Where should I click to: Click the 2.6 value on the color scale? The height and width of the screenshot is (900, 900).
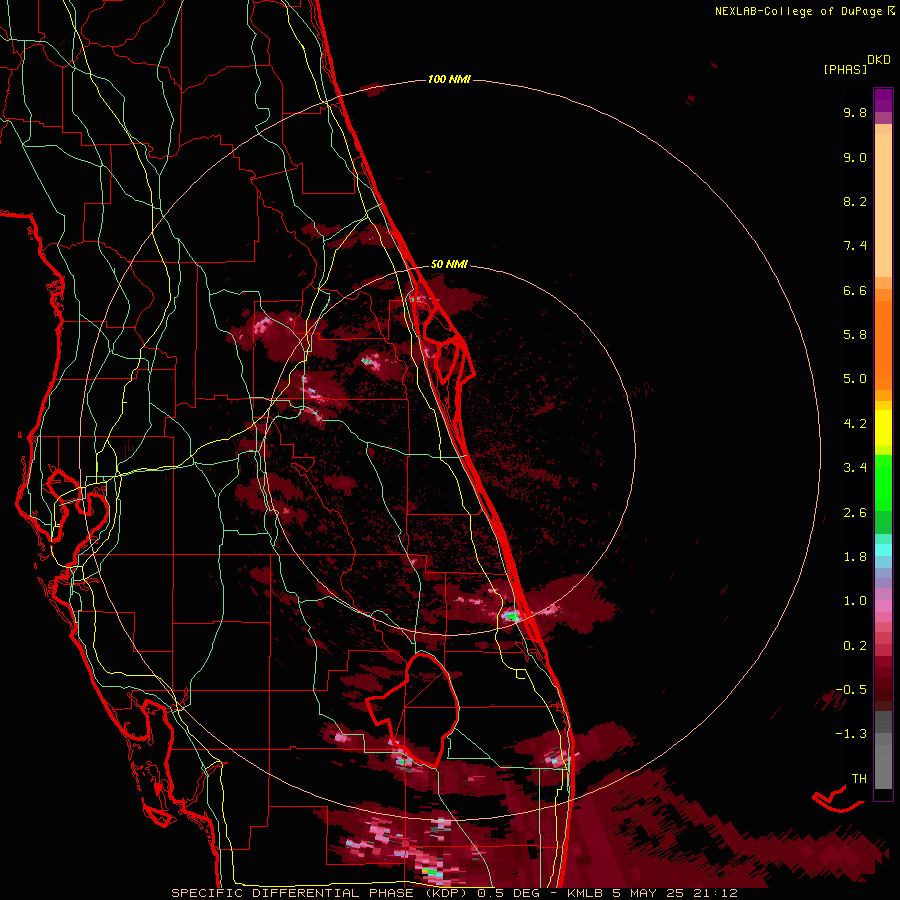855,513
